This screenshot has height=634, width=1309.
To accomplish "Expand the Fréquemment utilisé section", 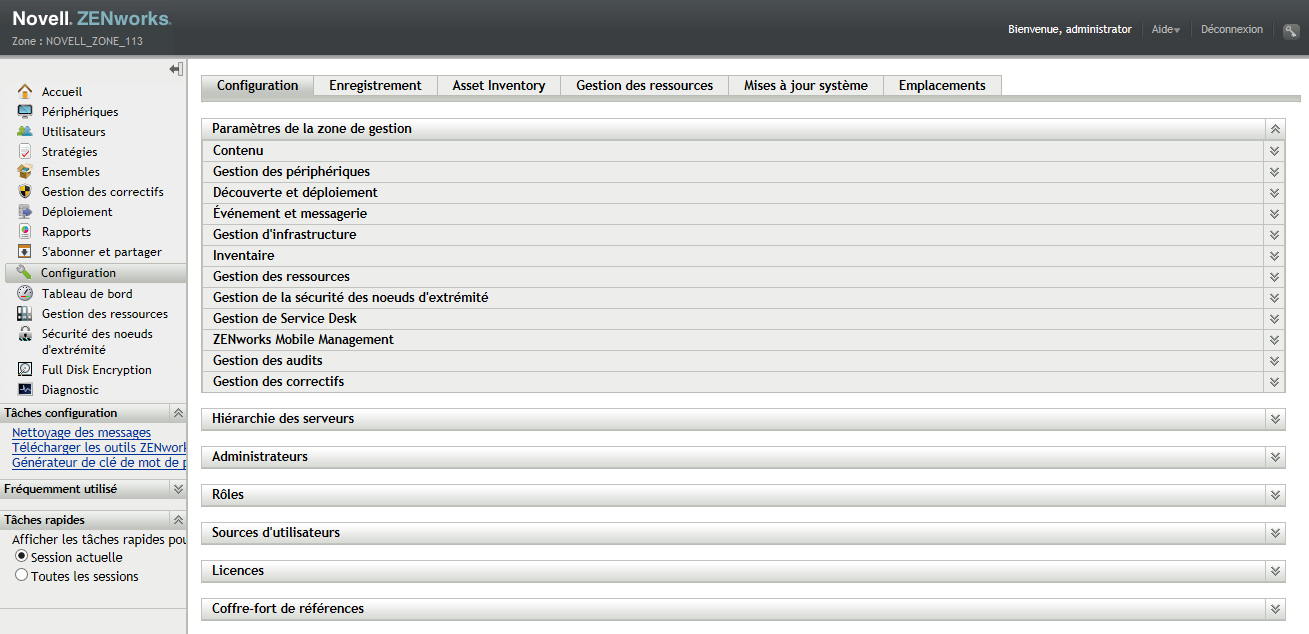I will pyautogui.click(x=177, y=489).
